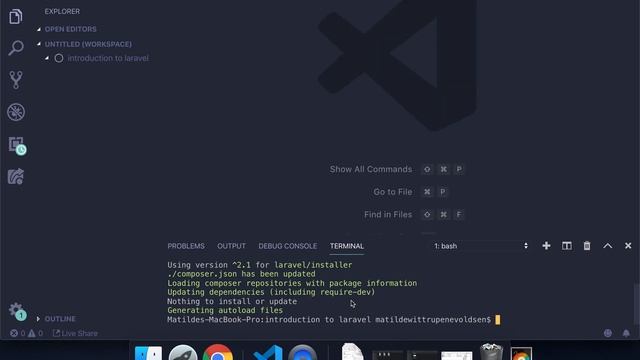Open Finder from the Dock
This screenshot has height=360, width=640.
148,353
